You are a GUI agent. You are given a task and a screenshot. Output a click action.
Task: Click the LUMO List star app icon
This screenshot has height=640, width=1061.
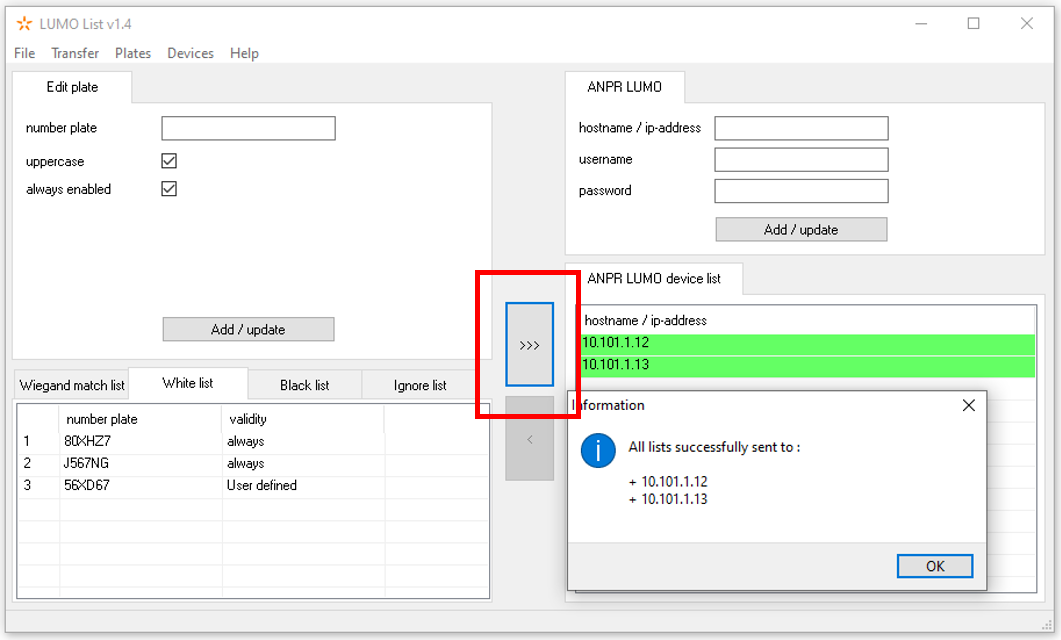[x=24, y=24]
